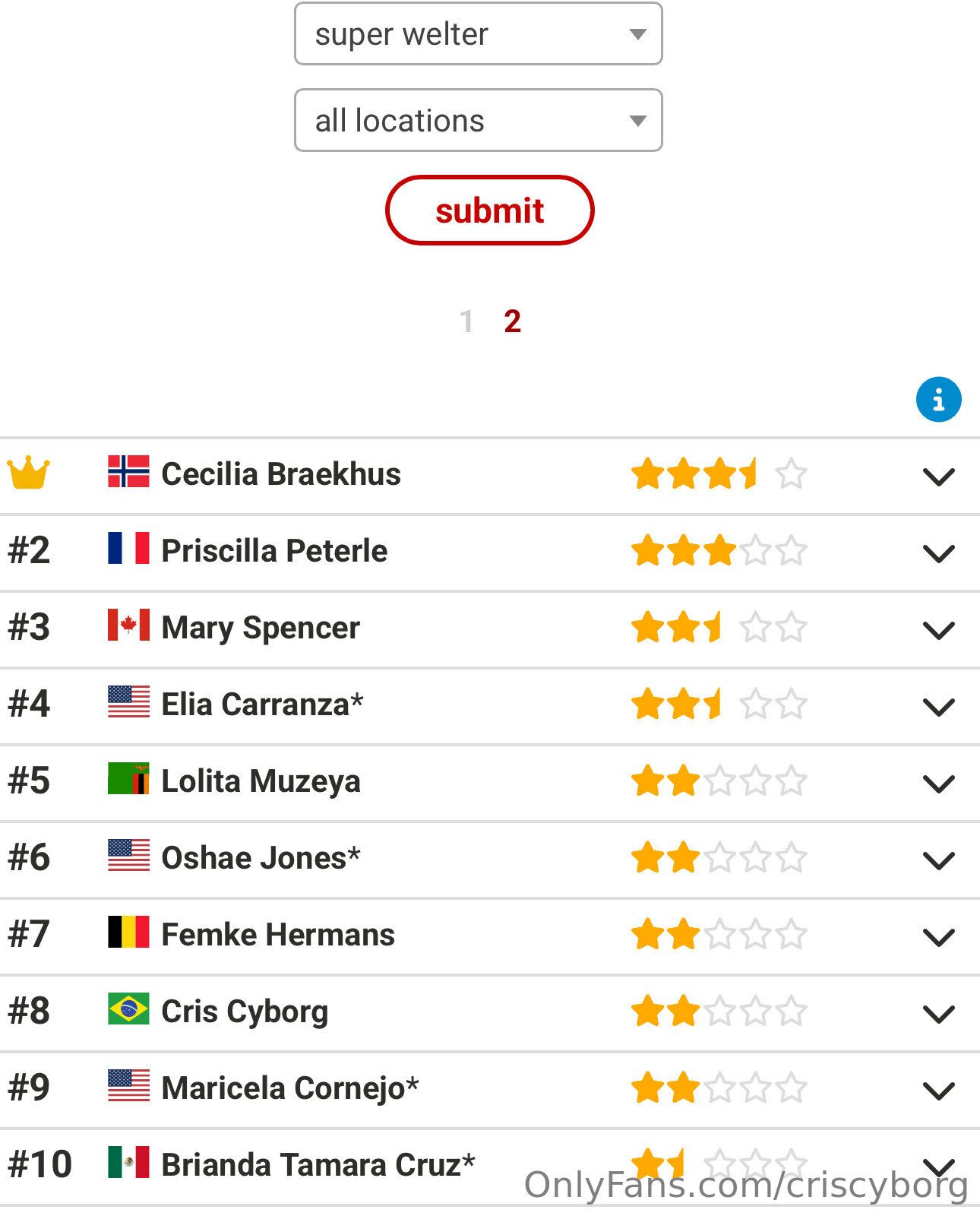The image size is (980, 1216).
Task: Click the gold crown champion icon
Action: [29, 473]
